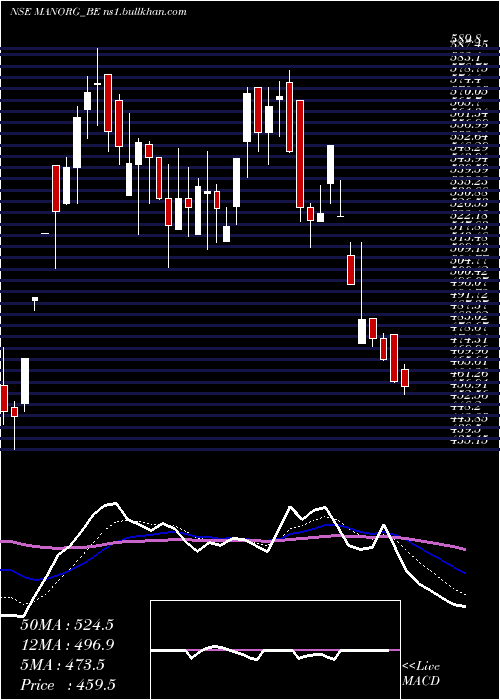Image resolution: width=500 pixels, height=700 pixels.
Task: Click the 491.72 price axis label
Action: click(468, 295)
